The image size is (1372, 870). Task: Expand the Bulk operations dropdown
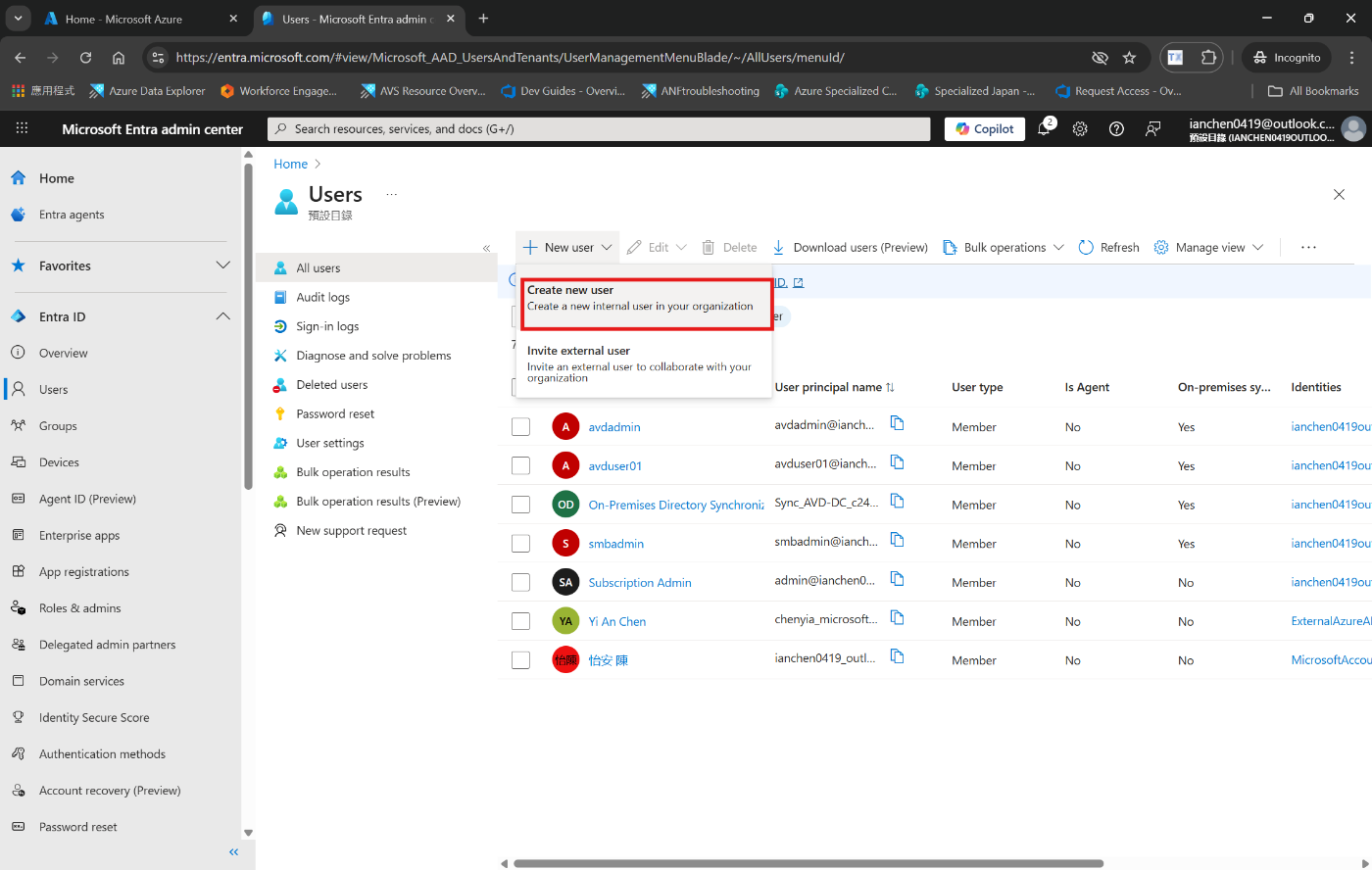pyautogui.click(x=1003, y=248)
